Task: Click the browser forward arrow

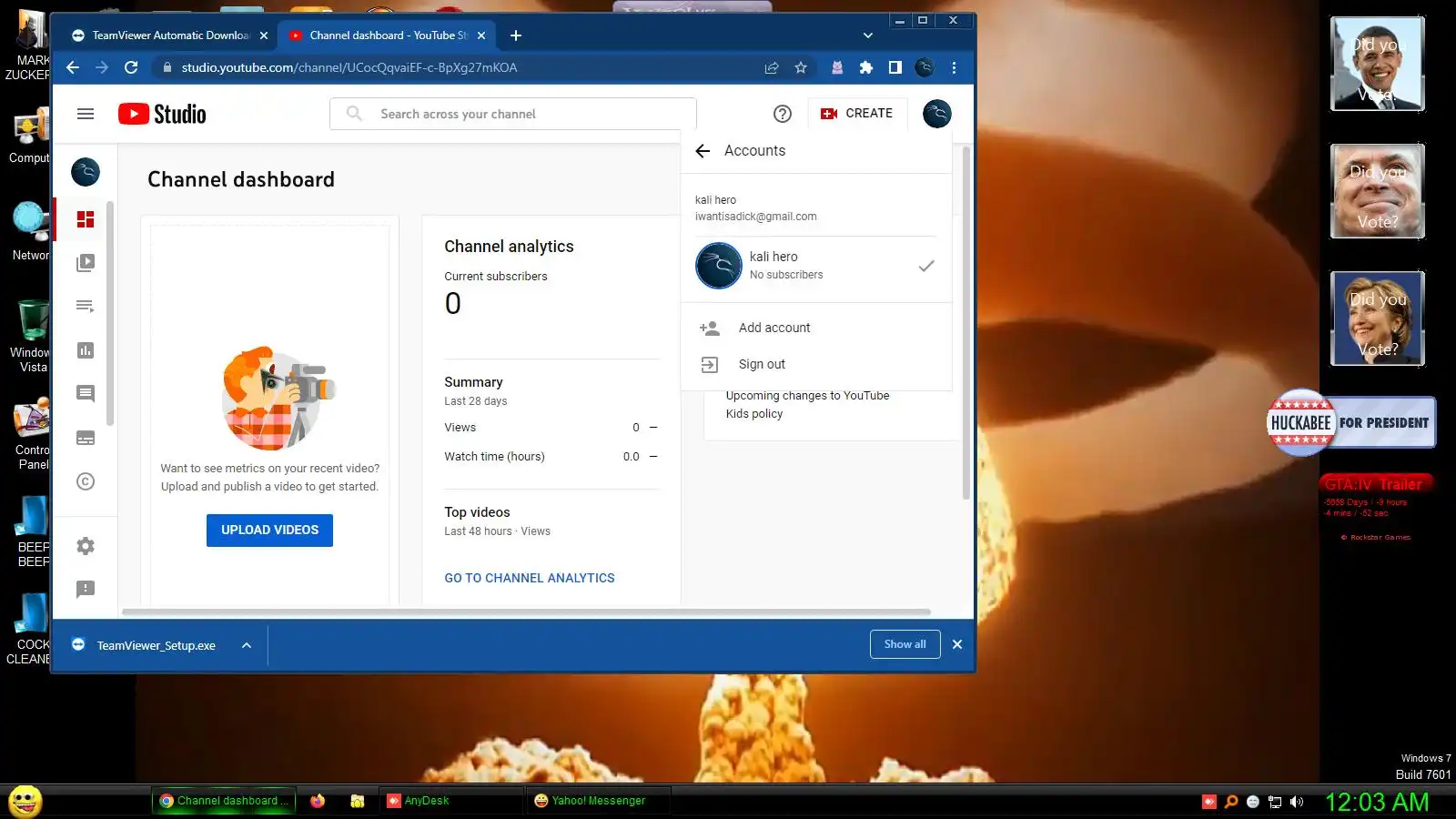Action: pyautogui.click(x=102, y=67)
